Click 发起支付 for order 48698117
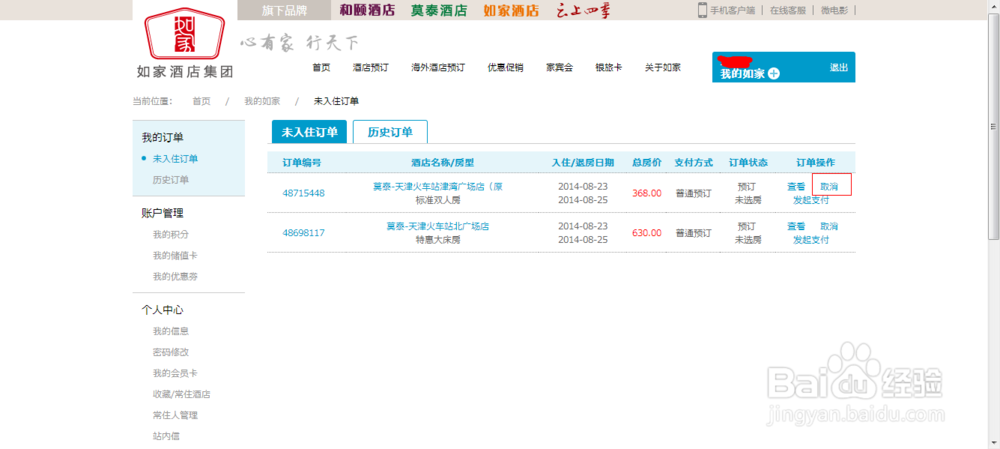 click(x=811, y=240)
